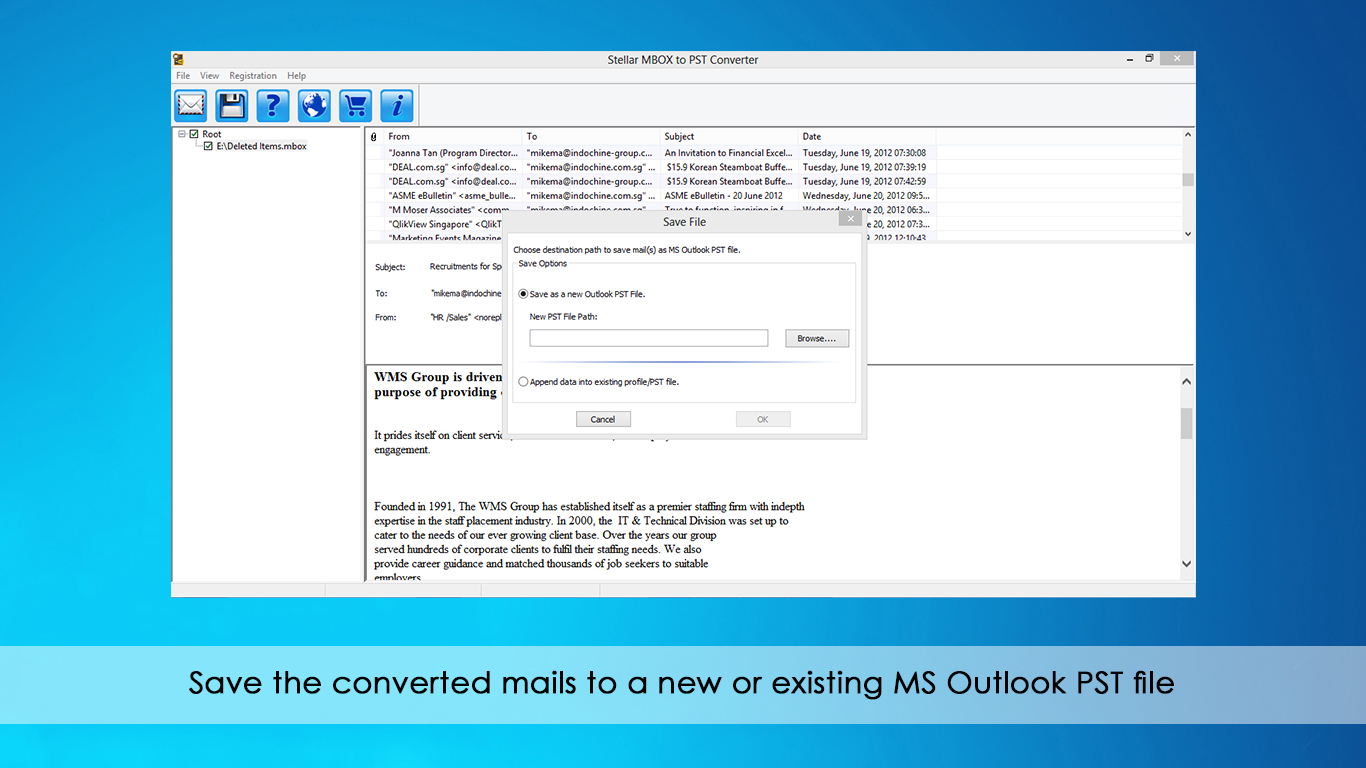Screen dimensions: 1366x768
Task: Restore down the converter window
Action: coord(1150,59)
